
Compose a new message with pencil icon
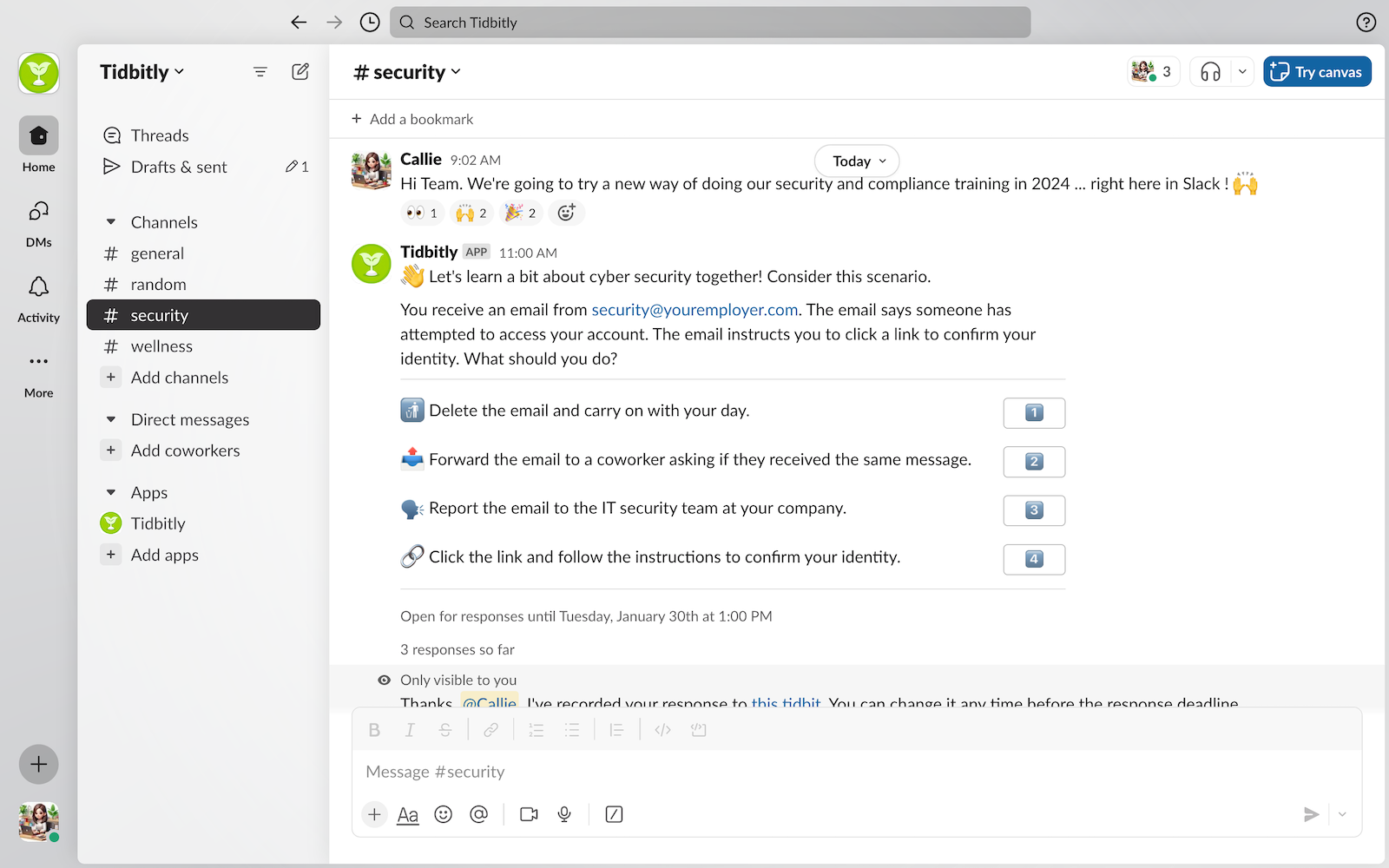tap(300, 72)
